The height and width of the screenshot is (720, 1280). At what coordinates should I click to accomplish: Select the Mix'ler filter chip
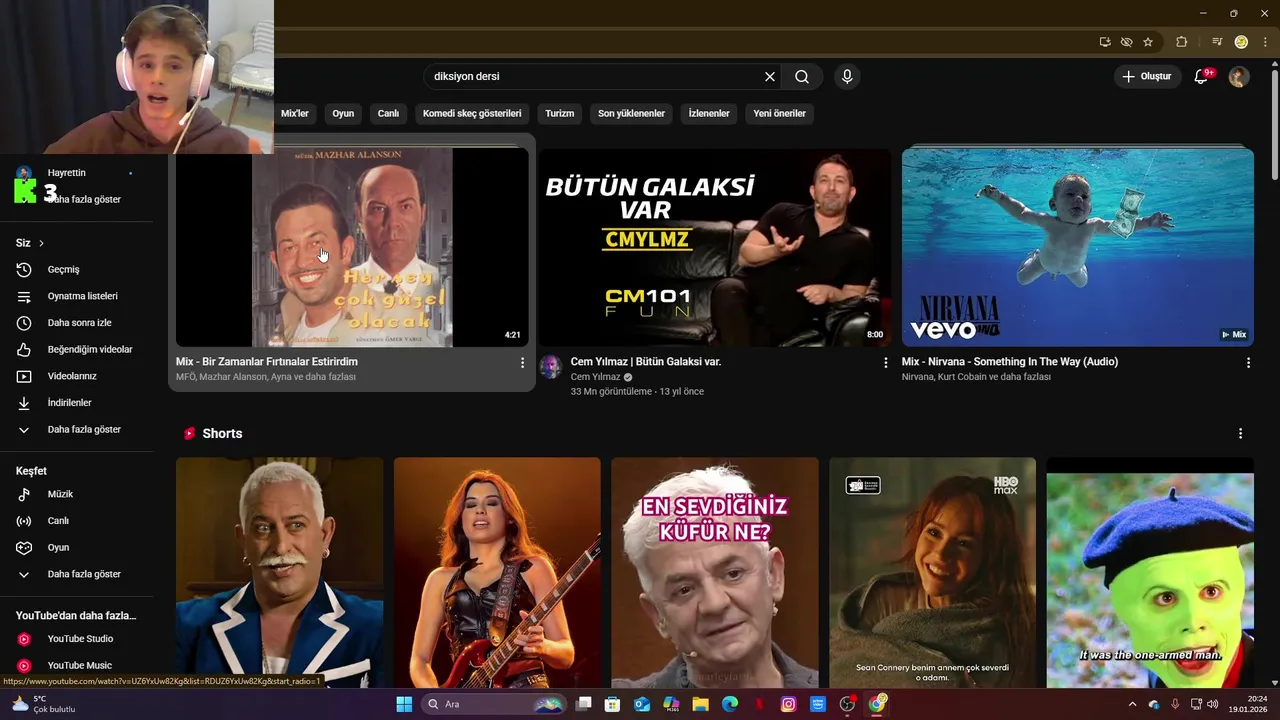[x=295, y=114]
